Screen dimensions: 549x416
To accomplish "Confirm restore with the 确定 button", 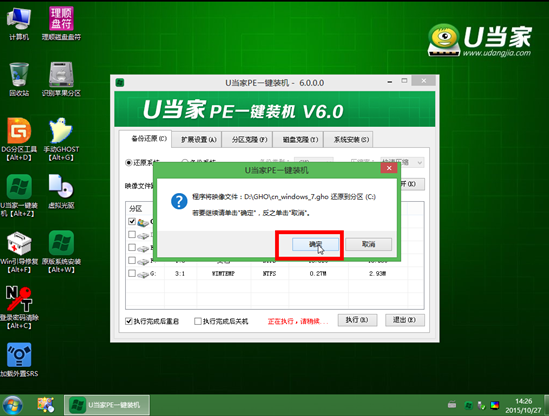I will (x=315, y=244).
